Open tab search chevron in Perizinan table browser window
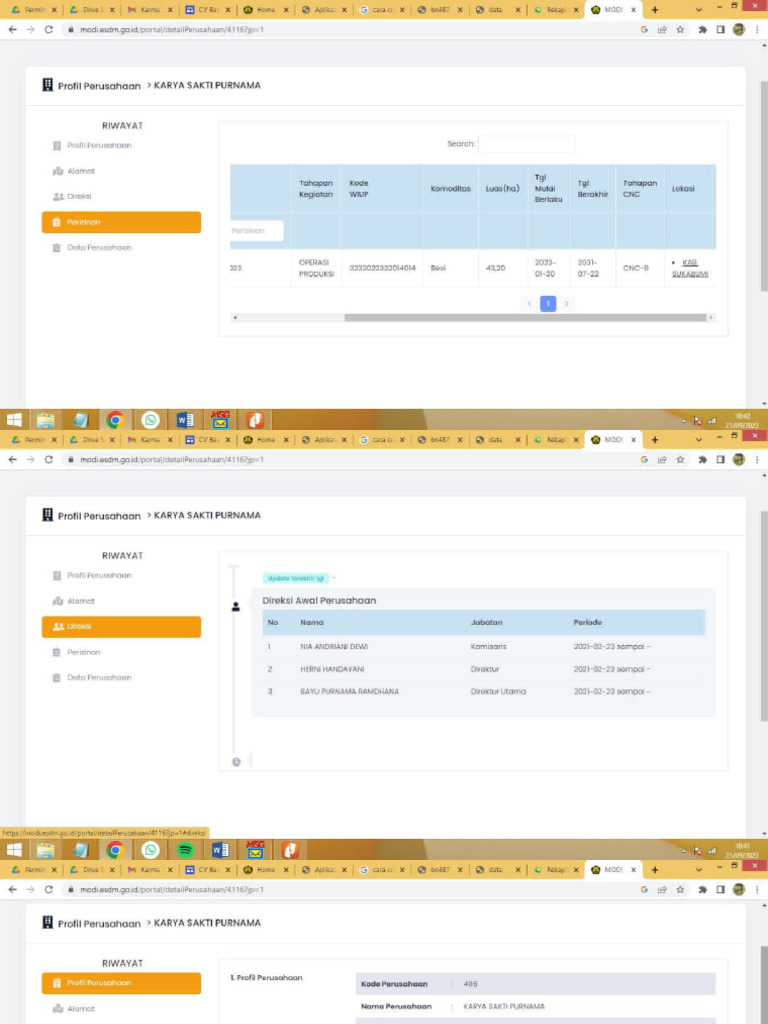 (699, 10)
